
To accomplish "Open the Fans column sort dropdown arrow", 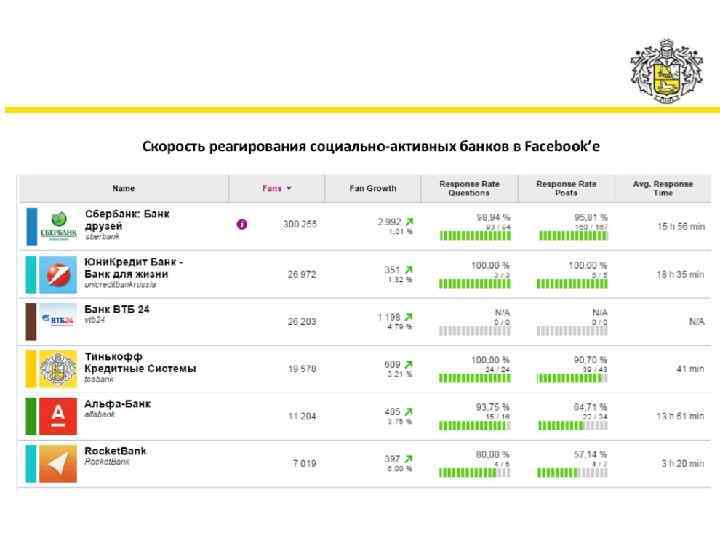I will click(289, 188).
